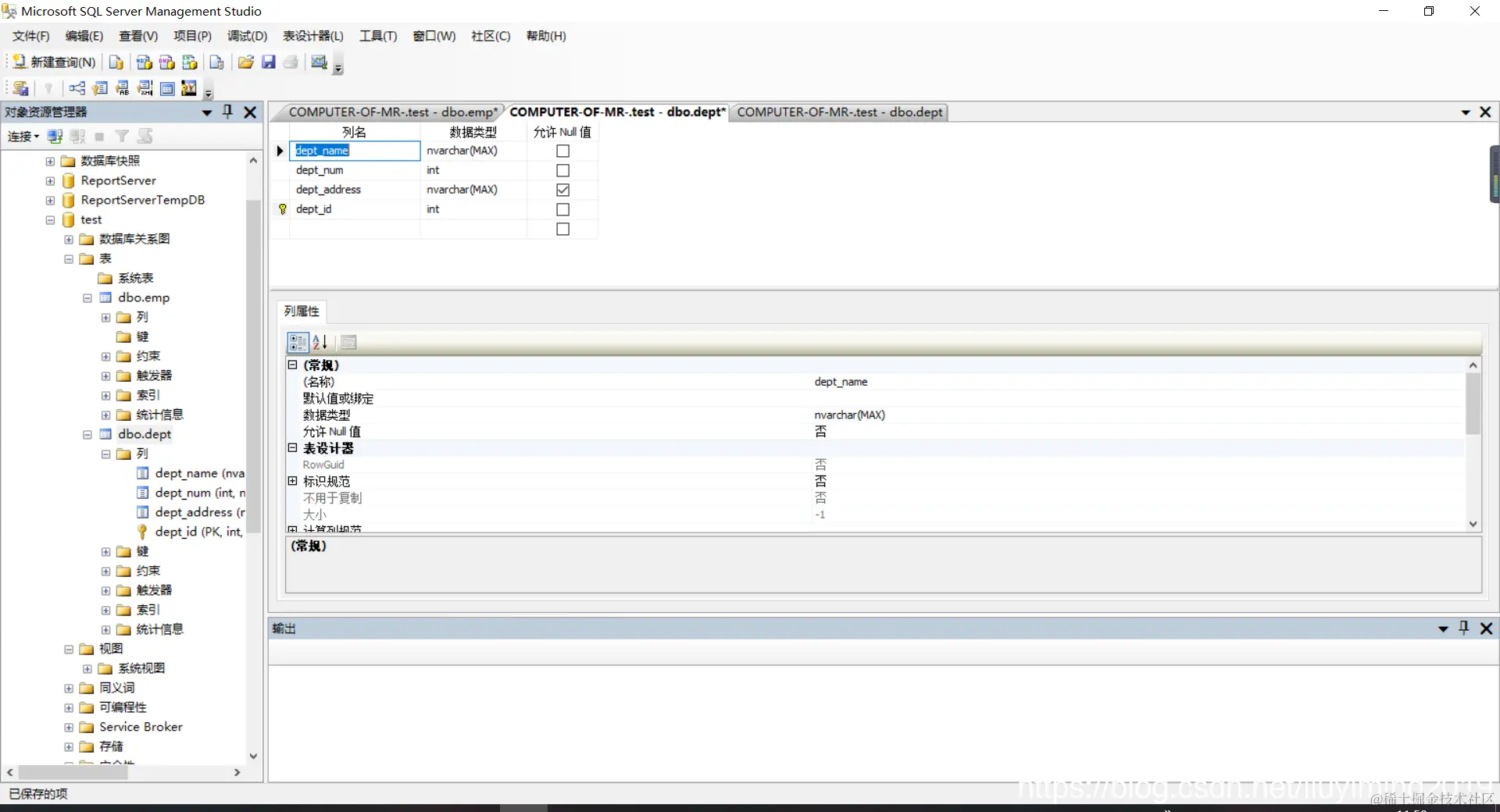Switch to the last dbo.dept tab without asterisk
This screenshot has height=812, width=1500.
pos(839,112)
